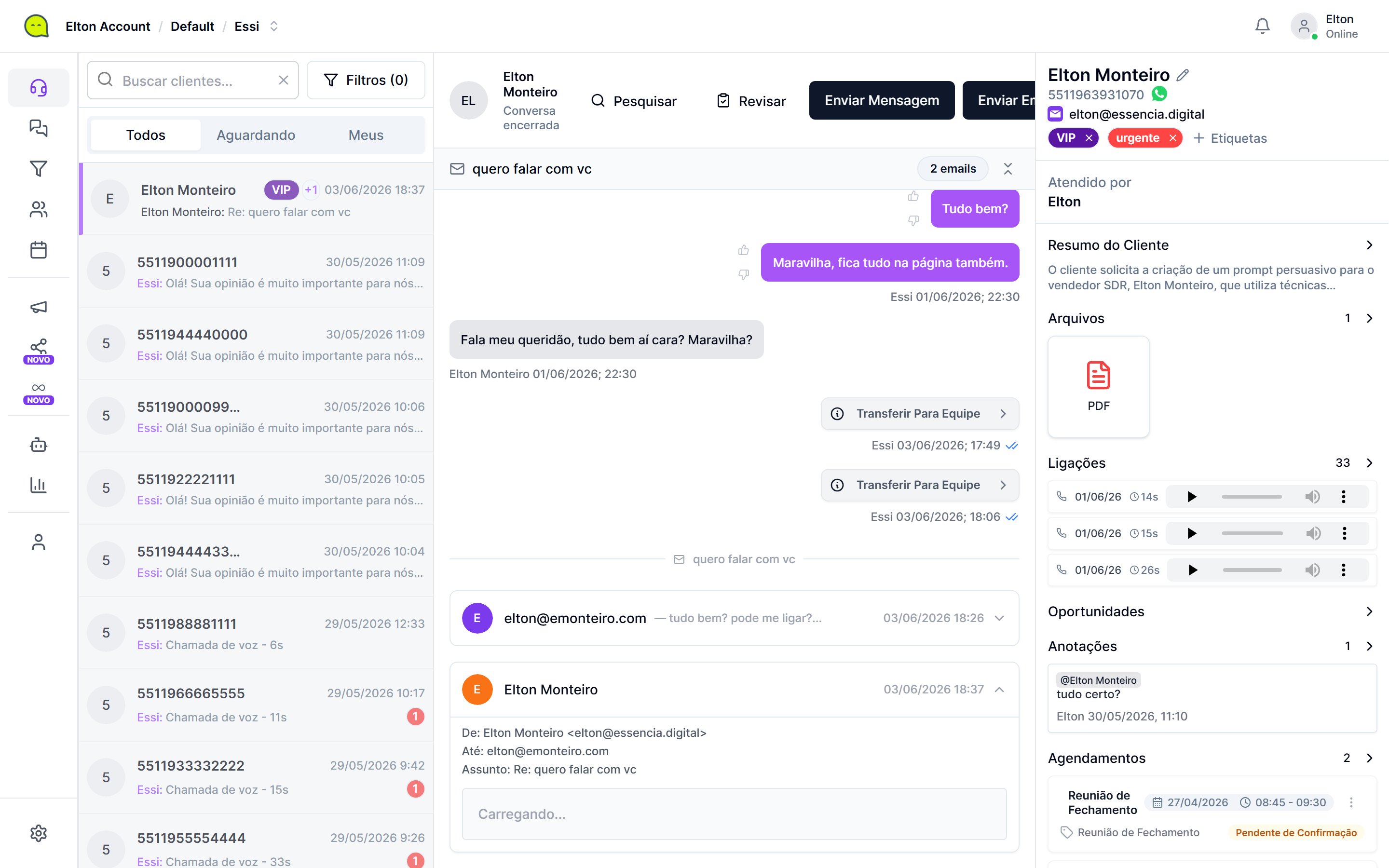Mute the 14s call recording
The height and width of the screenshot is (868, 1389).
point(1312,497)
